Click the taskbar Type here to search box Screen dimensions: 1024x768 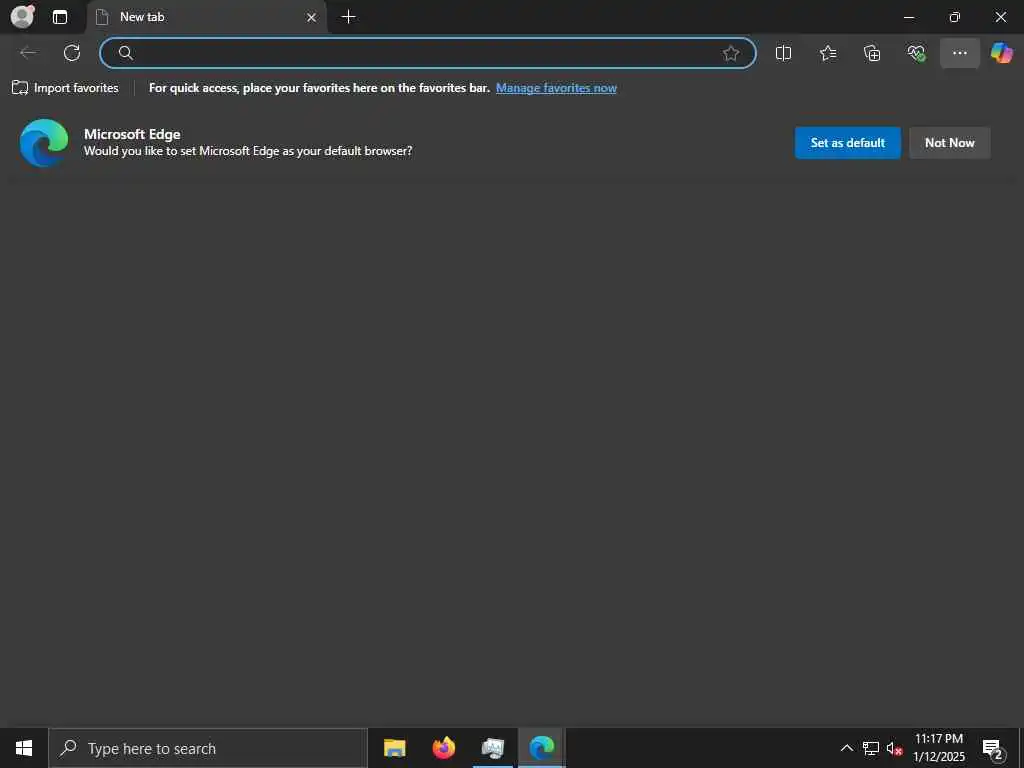[208, 748]
